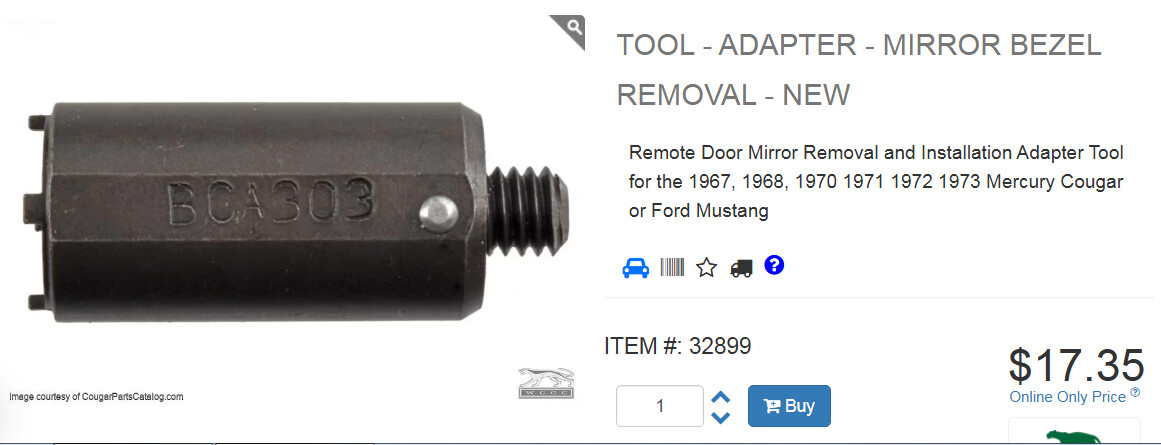The height and width of the screenshot is (445, 1161).
Task: Click the $17.35 price
Action: point(1076,365)
